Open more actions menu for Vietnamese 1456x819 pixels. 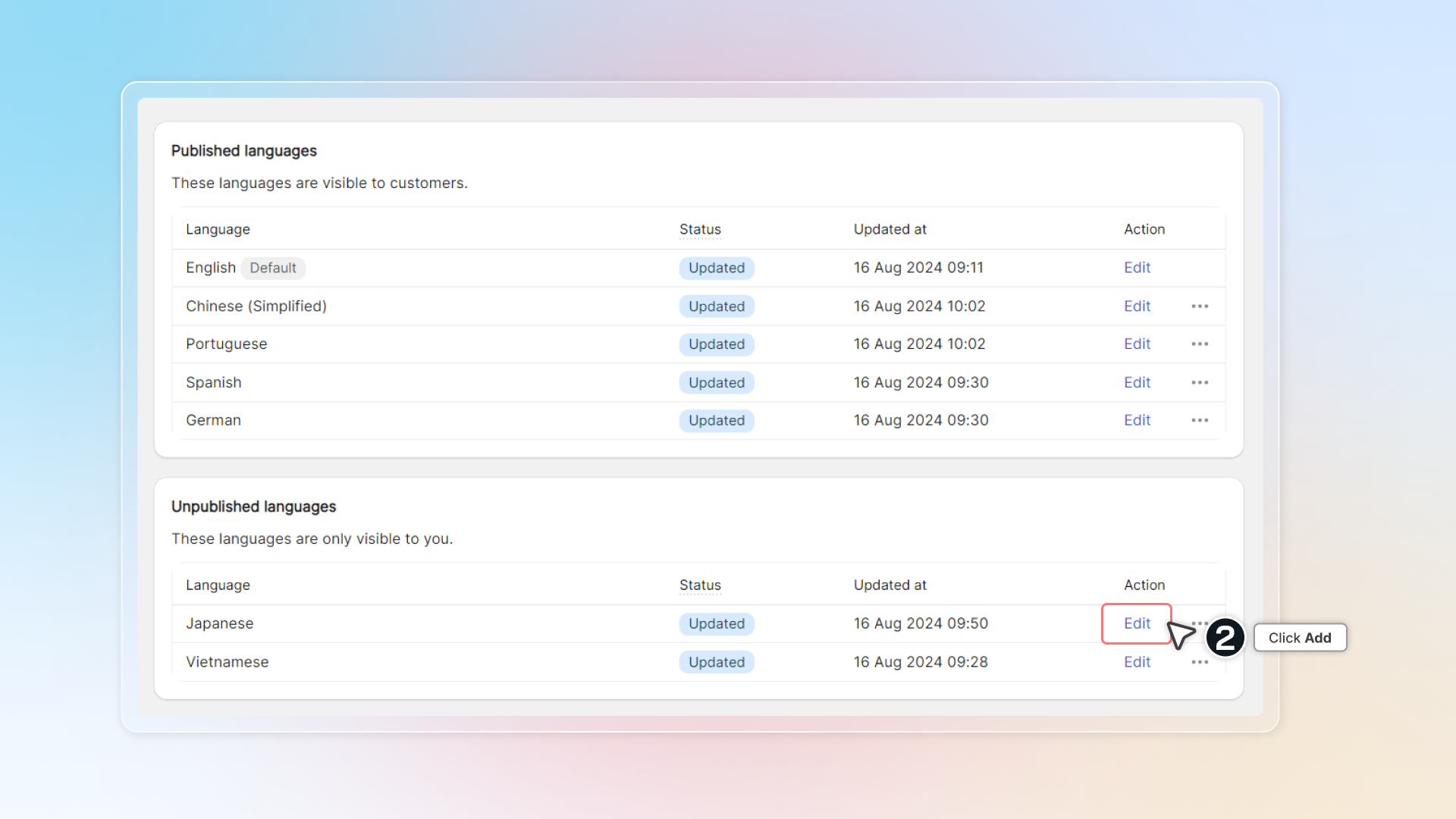tap(1199, 662)
